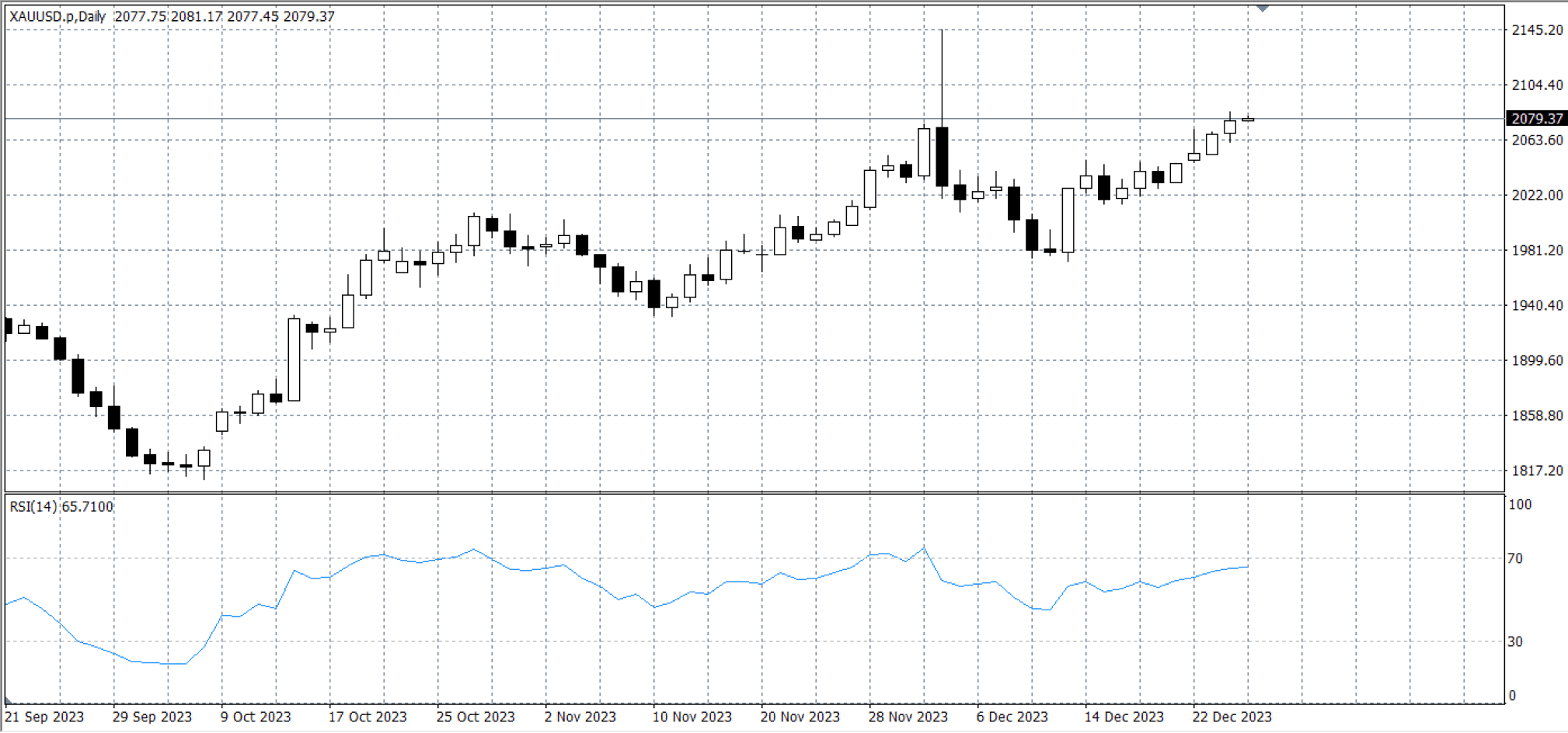Click the 1858.80 price scale label
Screen dimensions: 1568x733
pyautogui.click(x=1537, y=415)
